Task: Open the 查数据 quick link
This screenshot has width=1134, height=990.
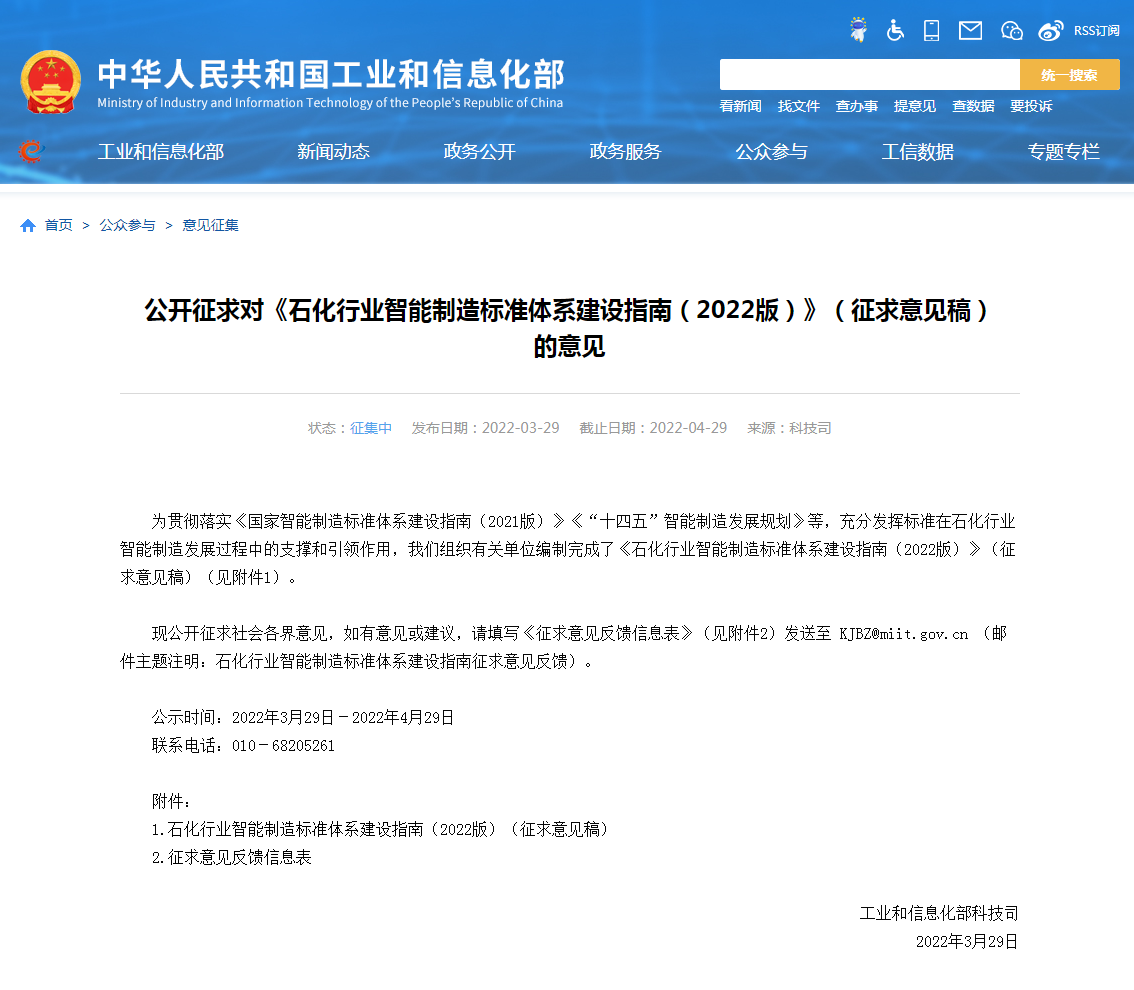Action: 973,106
